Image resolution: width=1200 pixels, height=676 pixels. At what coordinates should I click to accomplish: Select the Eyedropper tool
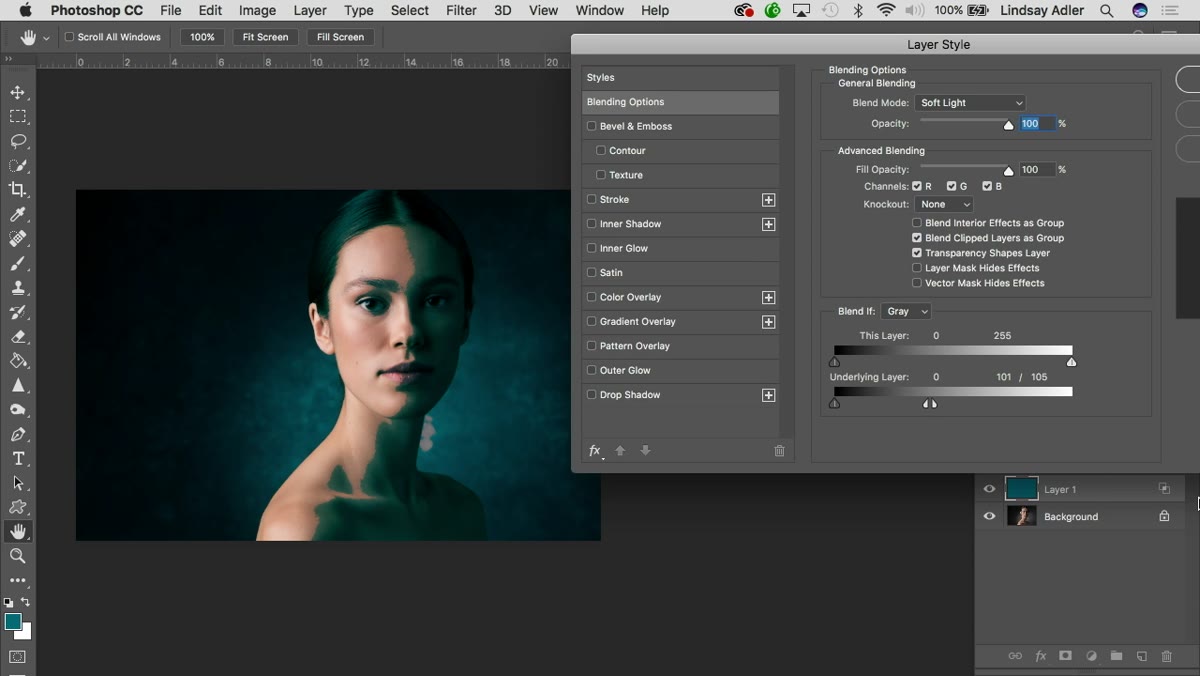tap(18, 215)
